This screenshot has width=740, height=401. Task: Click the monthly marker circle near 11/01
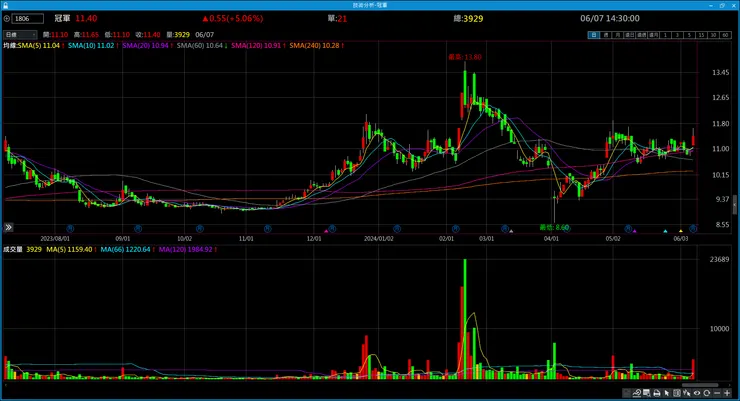268,229
